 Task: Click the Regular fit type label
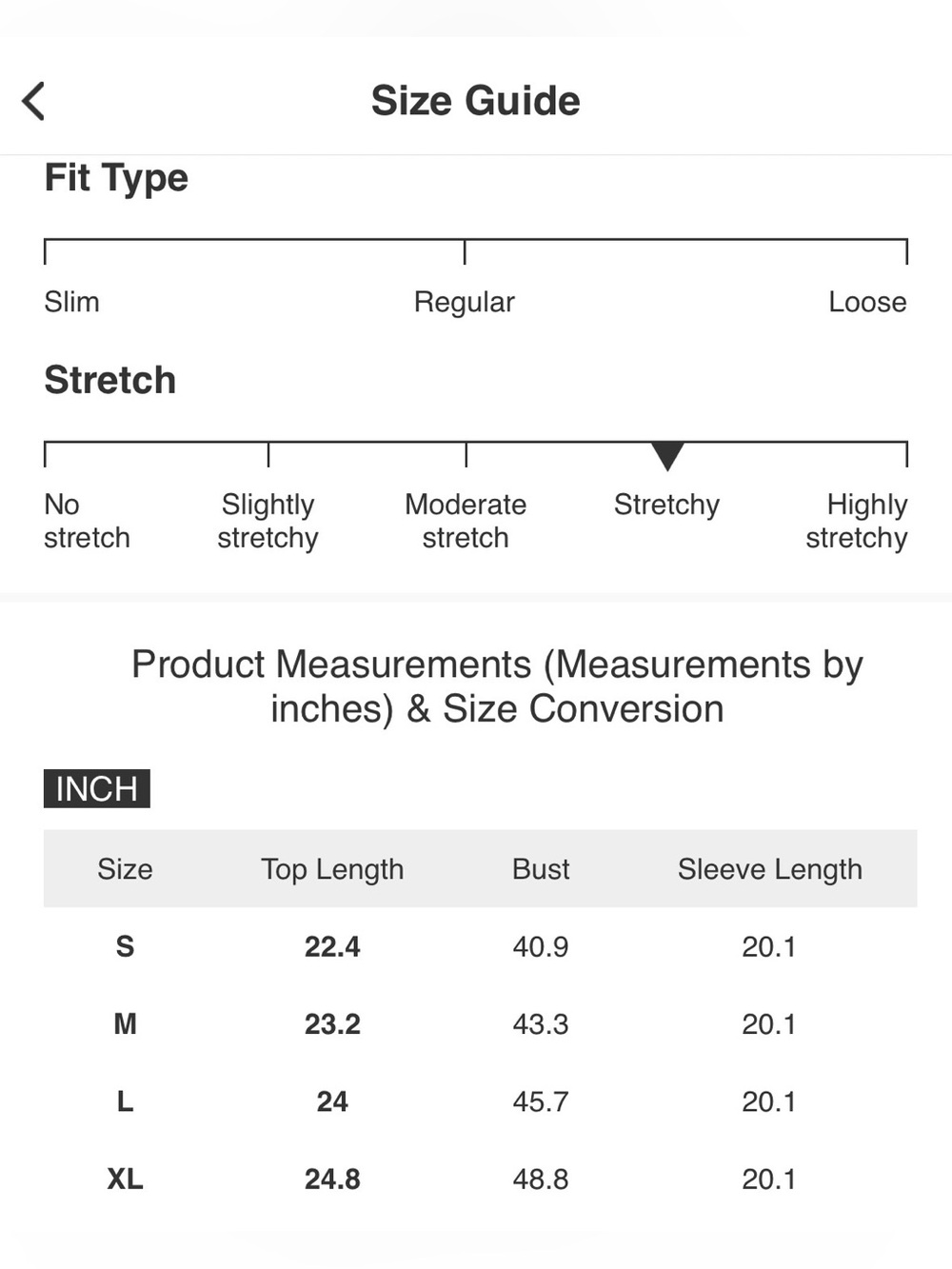click(x=464, y=302)
